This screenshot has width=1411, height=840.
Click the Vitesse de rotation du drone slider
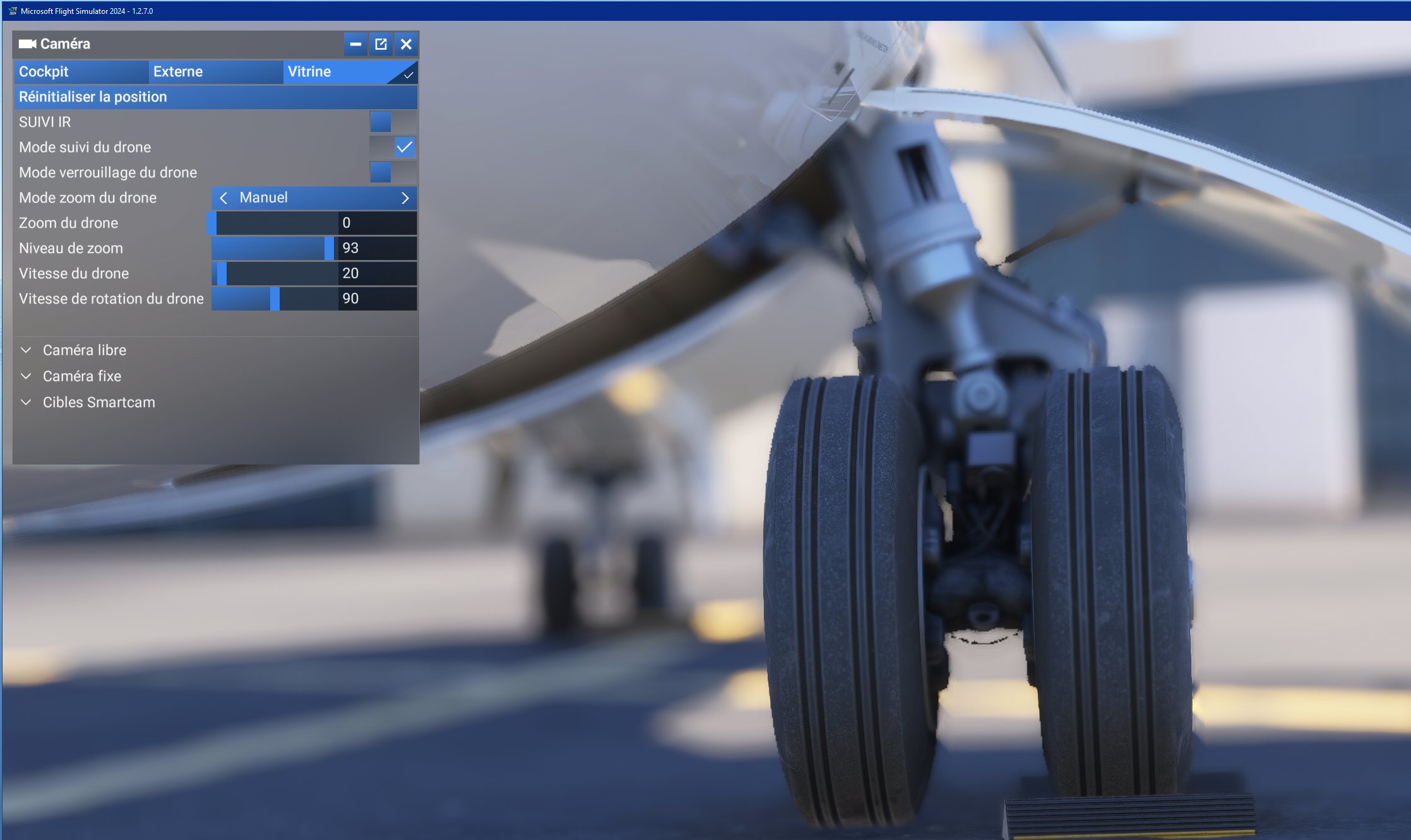[x=275, y=299]
